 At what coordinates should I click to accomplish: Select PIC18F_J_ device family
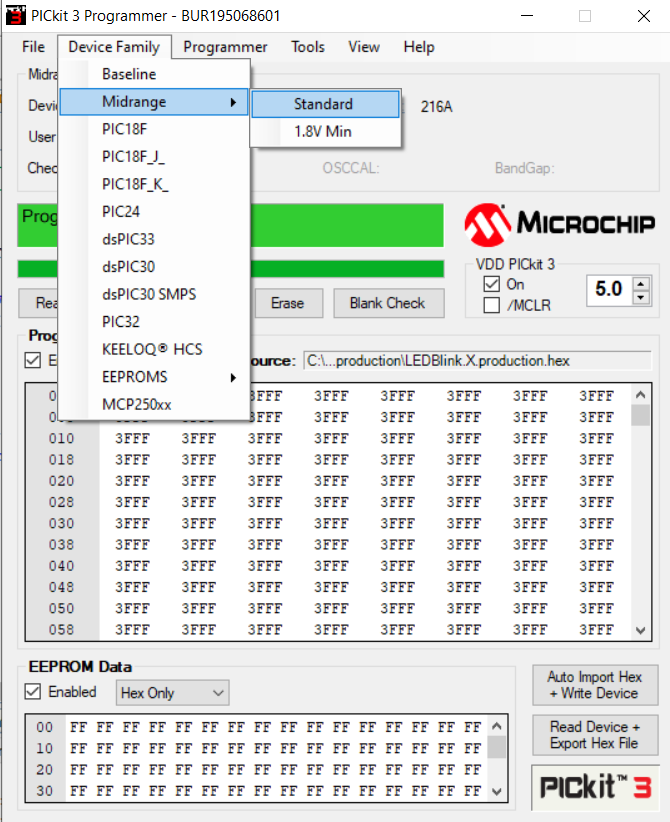(x=154, y=157)
